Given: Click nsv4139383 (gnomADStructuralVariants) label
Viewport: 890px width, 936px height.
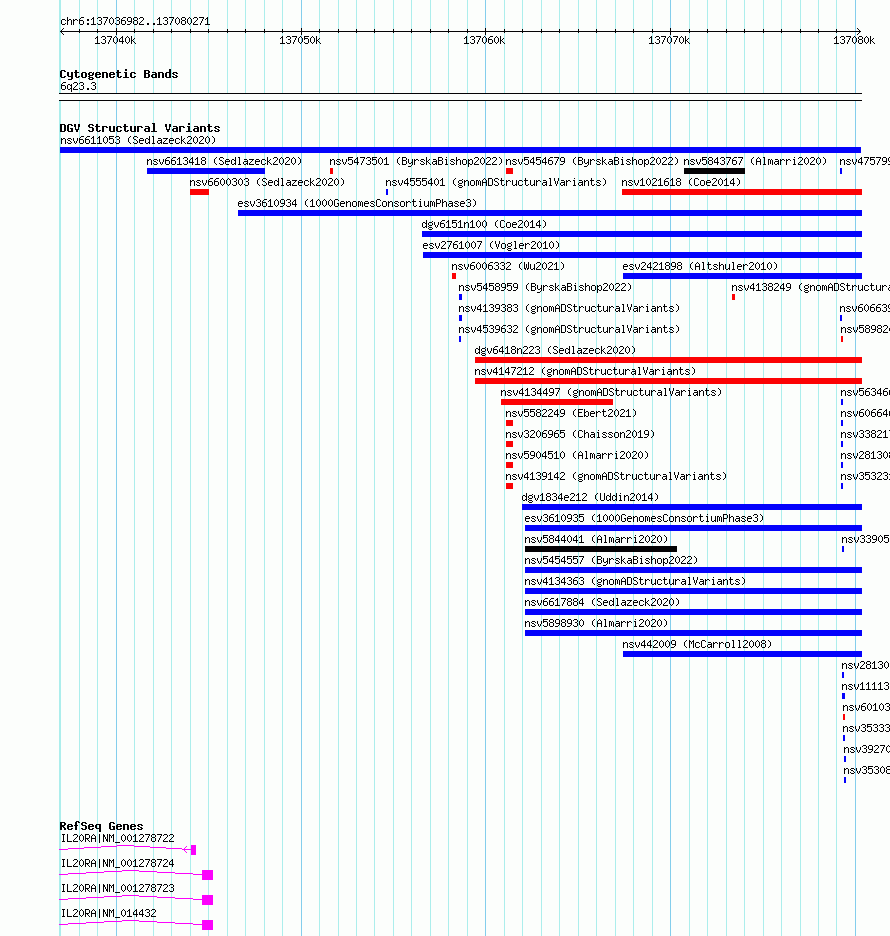Looking at the screenshot, I should click(x=569, y=308).
